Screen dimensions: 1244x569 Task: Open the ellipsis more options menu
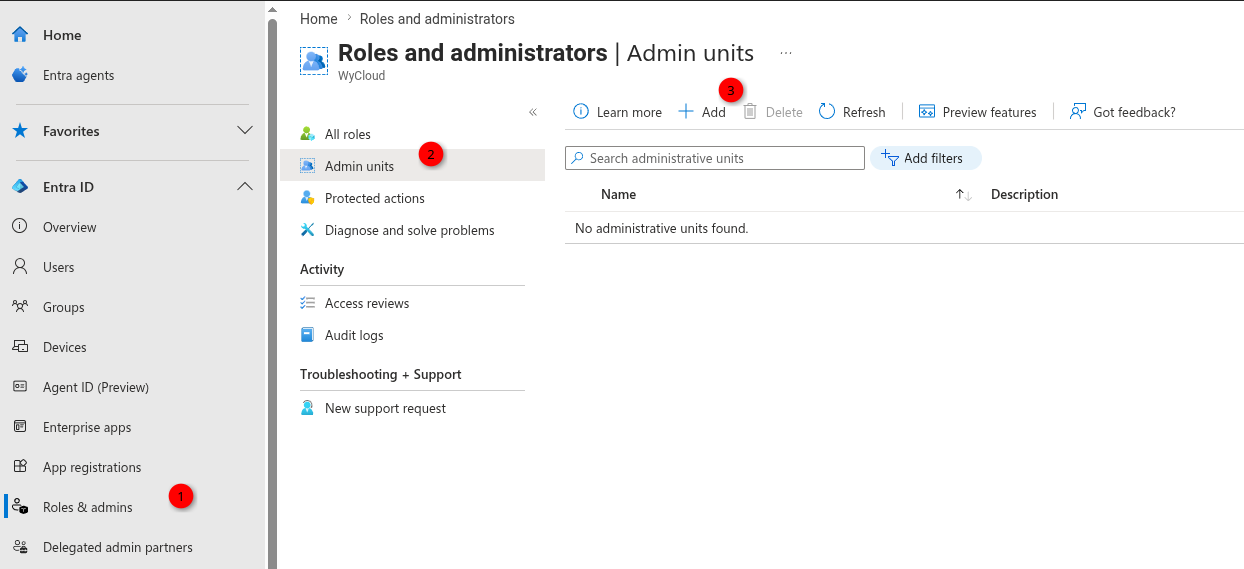[786, 53]
